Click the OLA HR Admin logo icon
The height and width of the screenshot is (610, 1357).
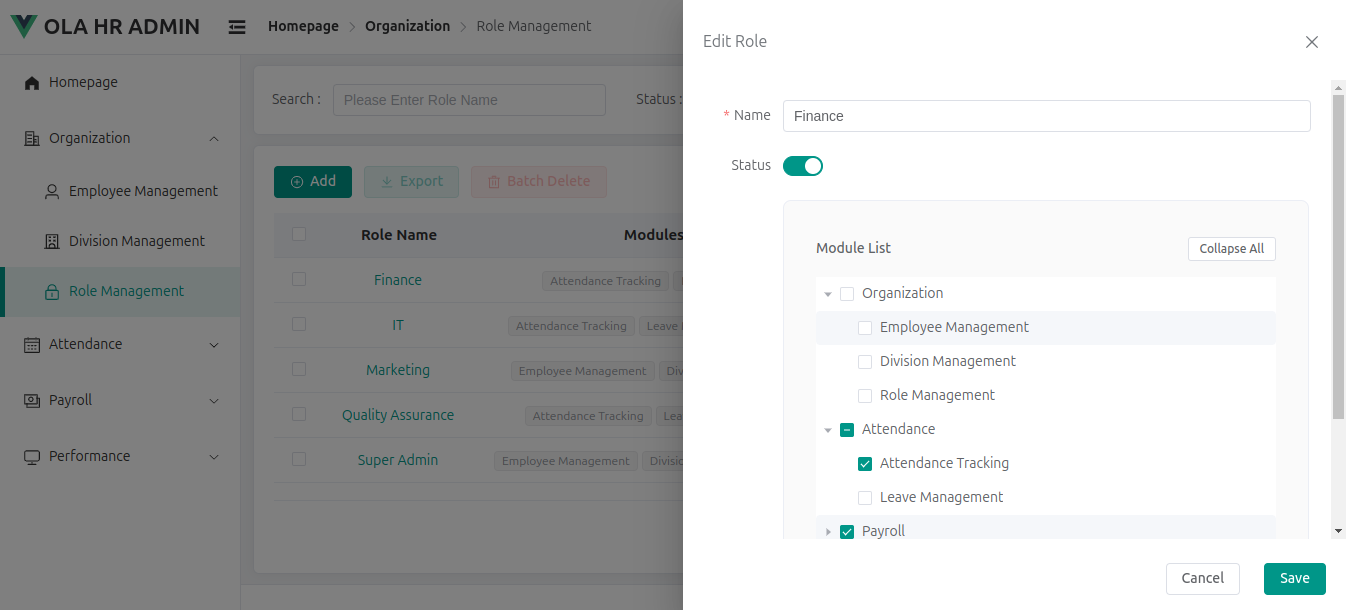coord(24,26)
